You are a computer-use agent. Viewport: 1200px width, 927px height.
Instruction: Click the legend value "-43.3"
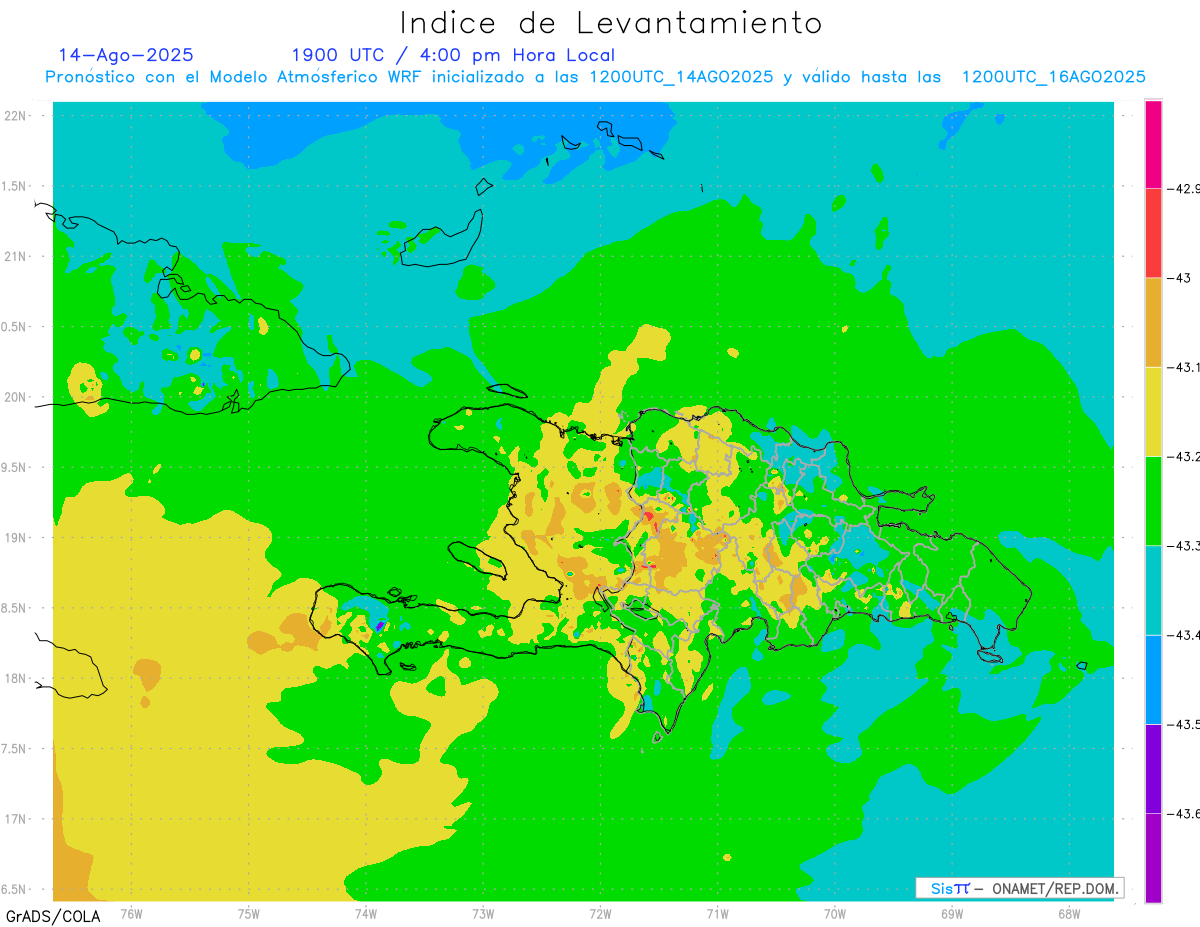click(x=1184, y=545)
